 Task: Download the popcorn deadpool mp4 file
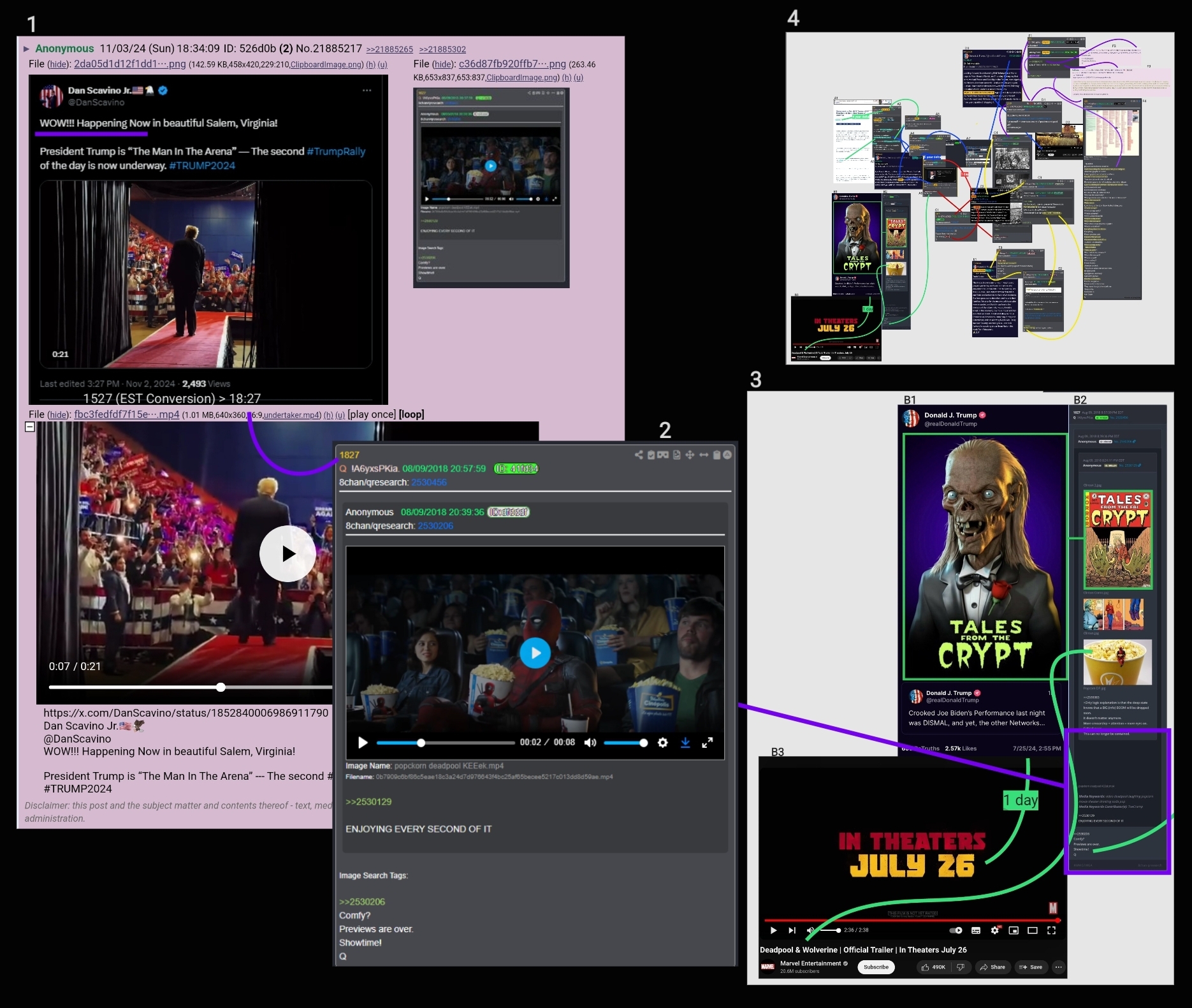tap(685, 742)
